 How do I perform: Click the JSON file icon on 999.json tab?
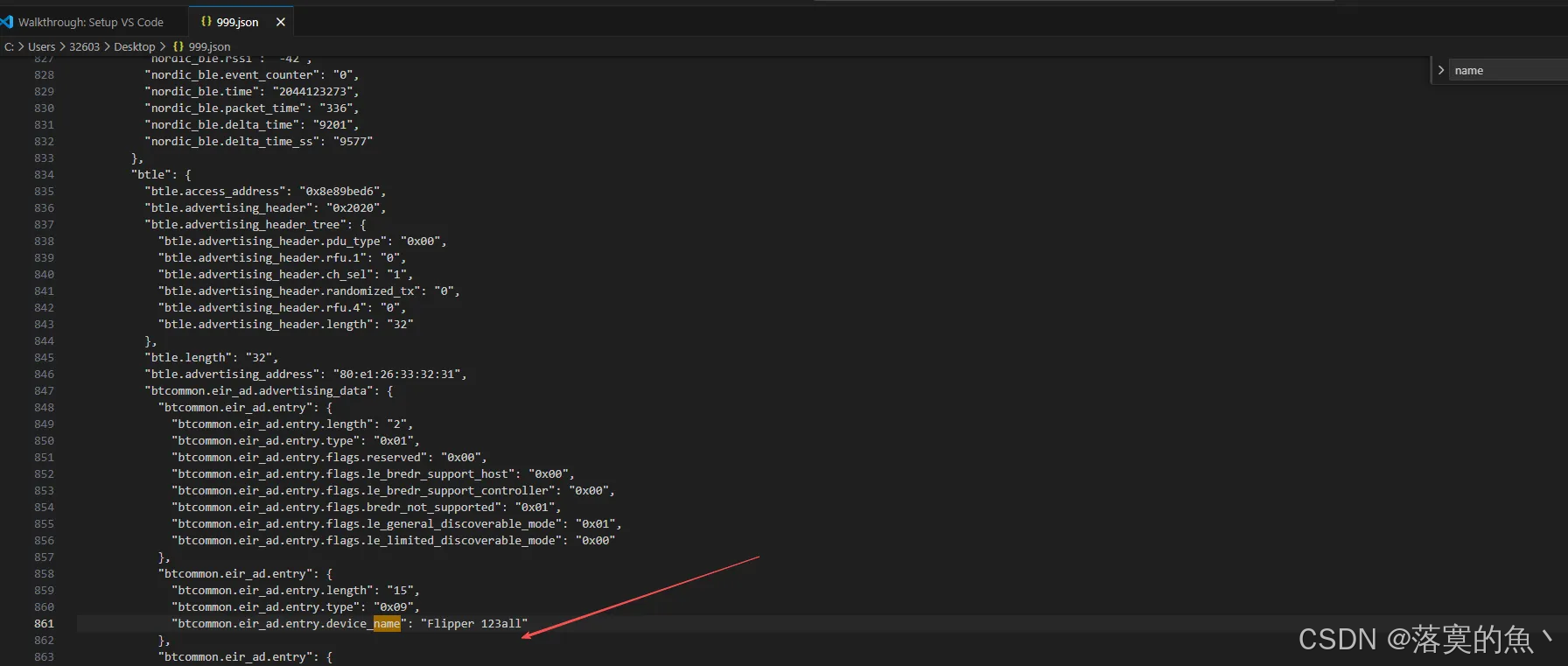point(206,22)
